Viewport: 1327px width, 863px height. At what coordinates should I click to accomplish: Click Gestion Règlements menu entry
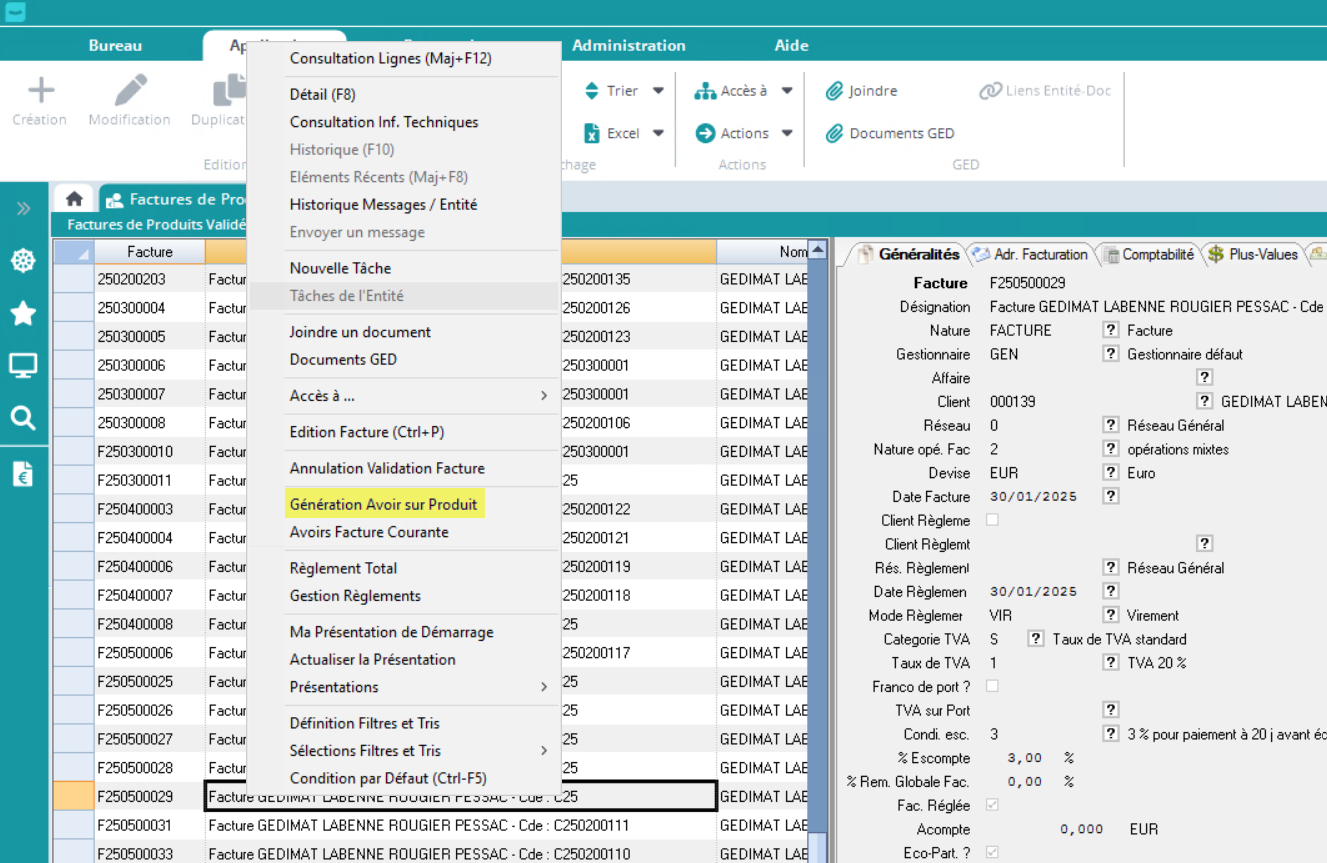tap(355, 596)
